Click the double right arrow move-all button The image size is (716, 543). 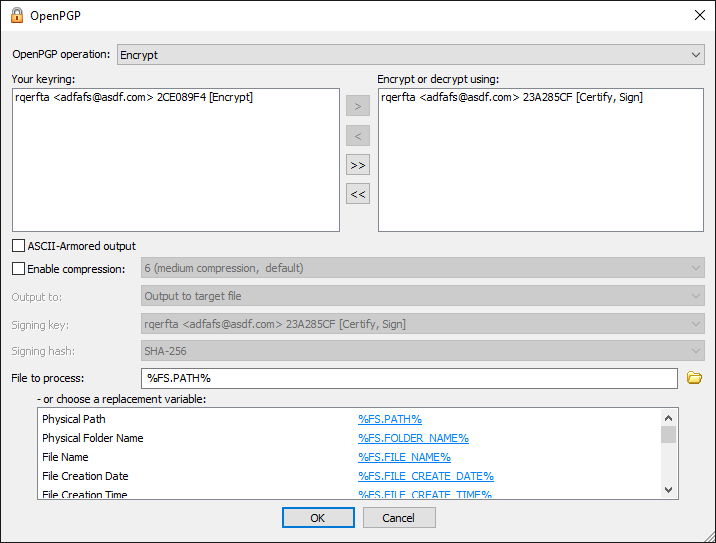[357, 165]
